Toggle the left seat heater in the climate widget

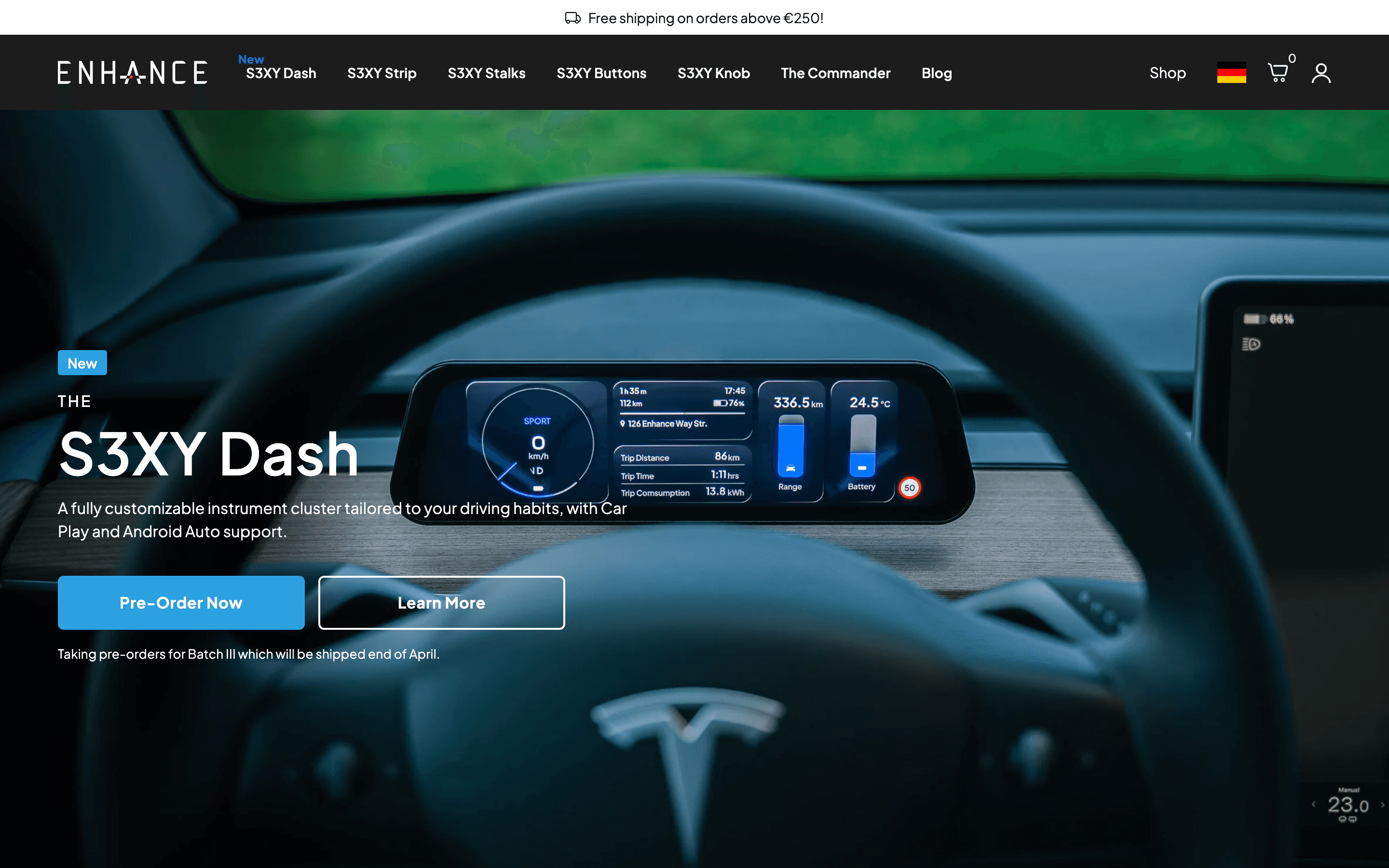tap(1343, 819)
